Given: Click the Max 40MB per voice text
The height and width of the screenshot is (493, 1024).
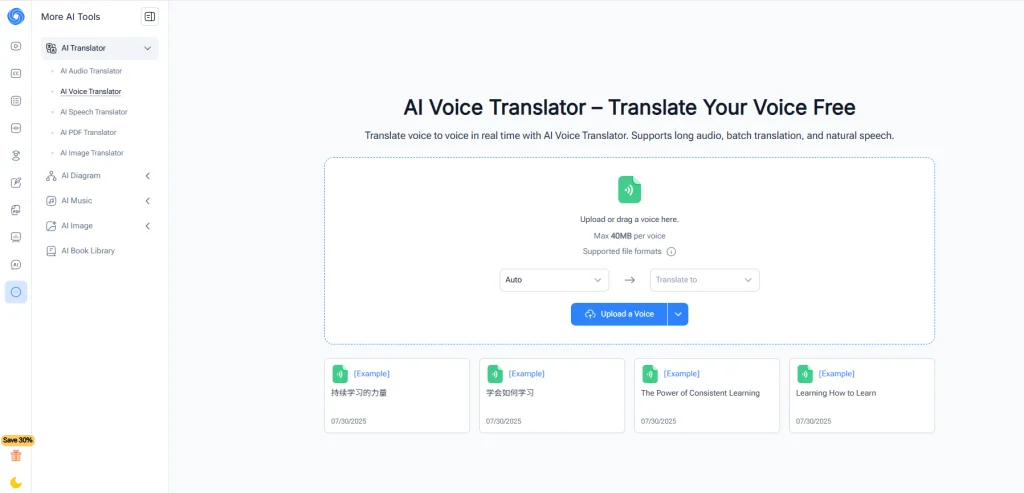Looking at the screenshot, I should [630, 236].
